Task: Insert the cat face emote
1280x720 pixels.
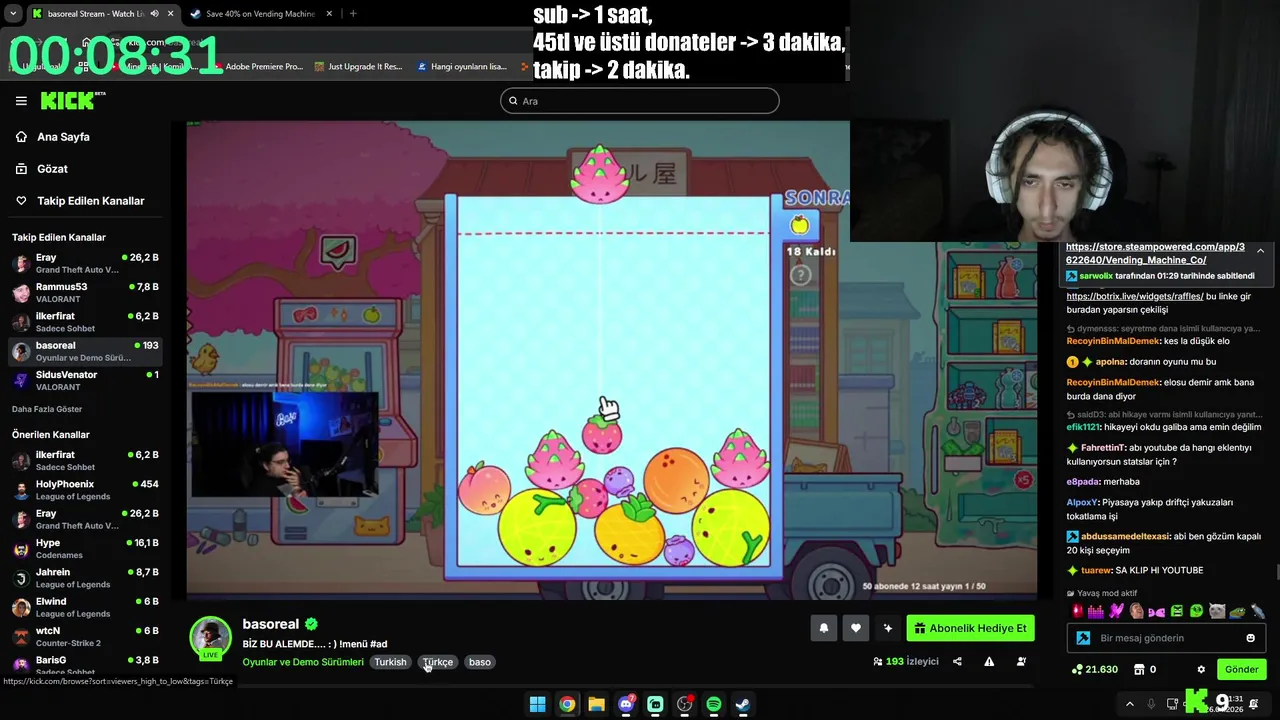Action: click(x=1216, y=610)
